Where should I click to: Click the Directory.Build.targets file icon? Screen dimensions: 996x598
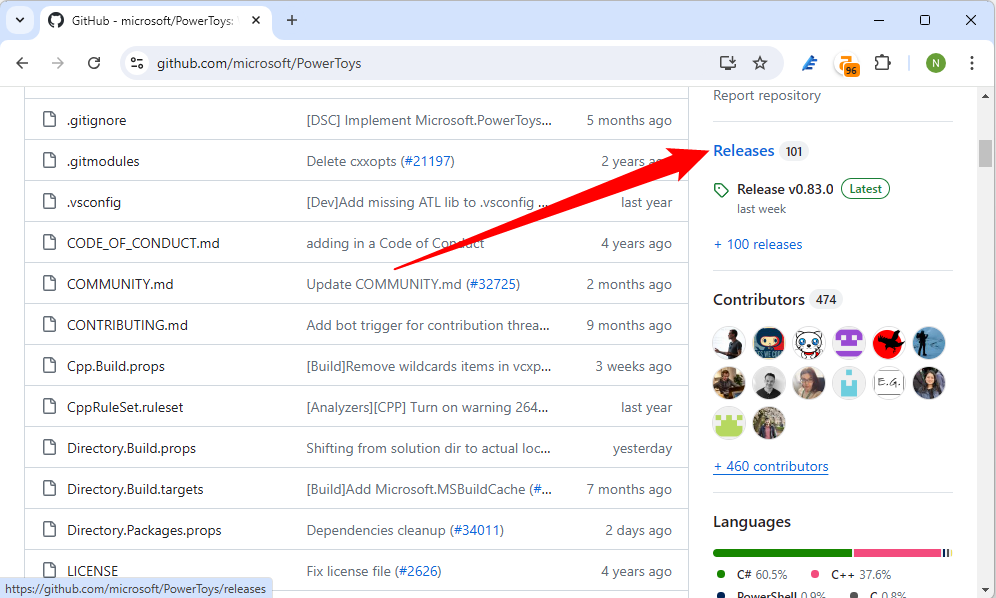click(50, 488)
